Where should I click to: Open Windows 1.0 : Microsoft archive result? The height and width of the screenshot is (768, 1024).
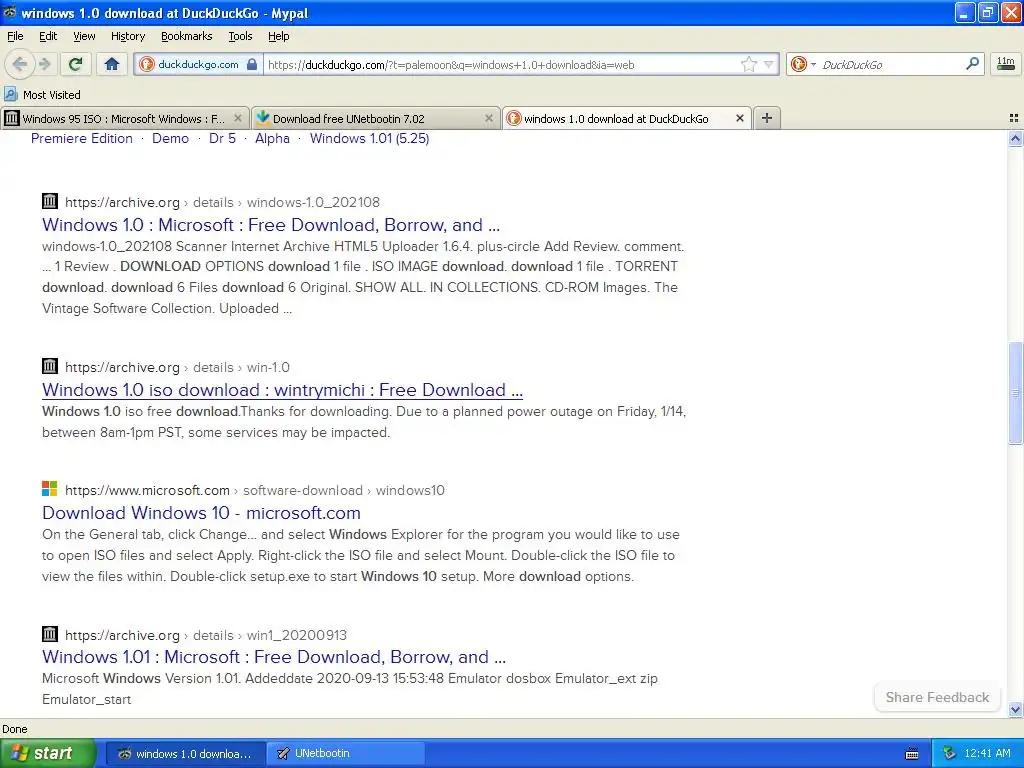271,225
